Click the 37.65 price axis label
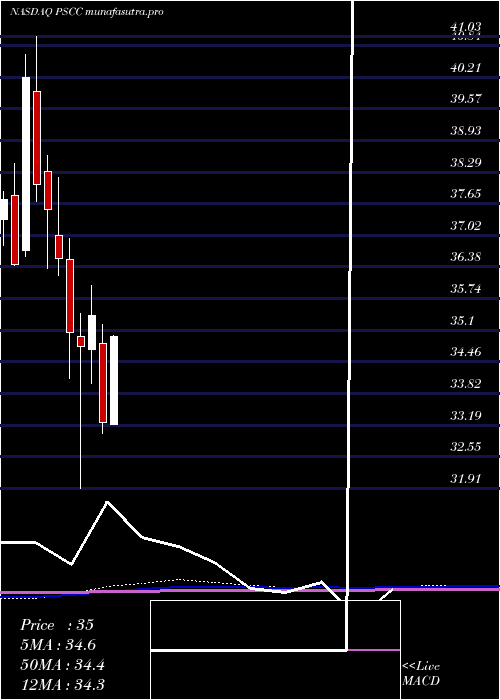The width and height of the screenshot is (500, 700). [466, 194]
